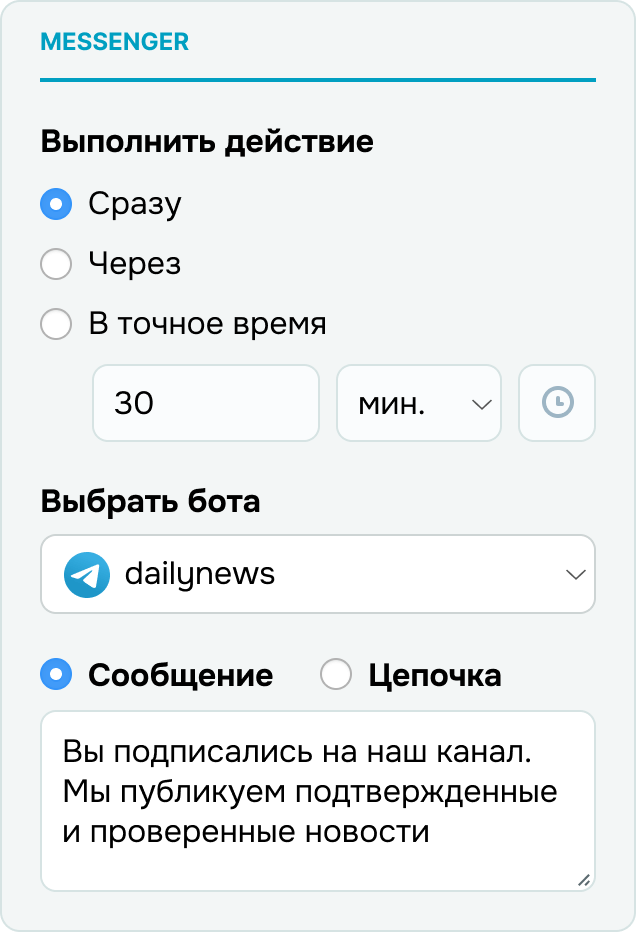The height and width of the screenshot is (932, 636).
Task: Open the MESSENGER tab
Action: pyautogui.click(x=114, y=43)
